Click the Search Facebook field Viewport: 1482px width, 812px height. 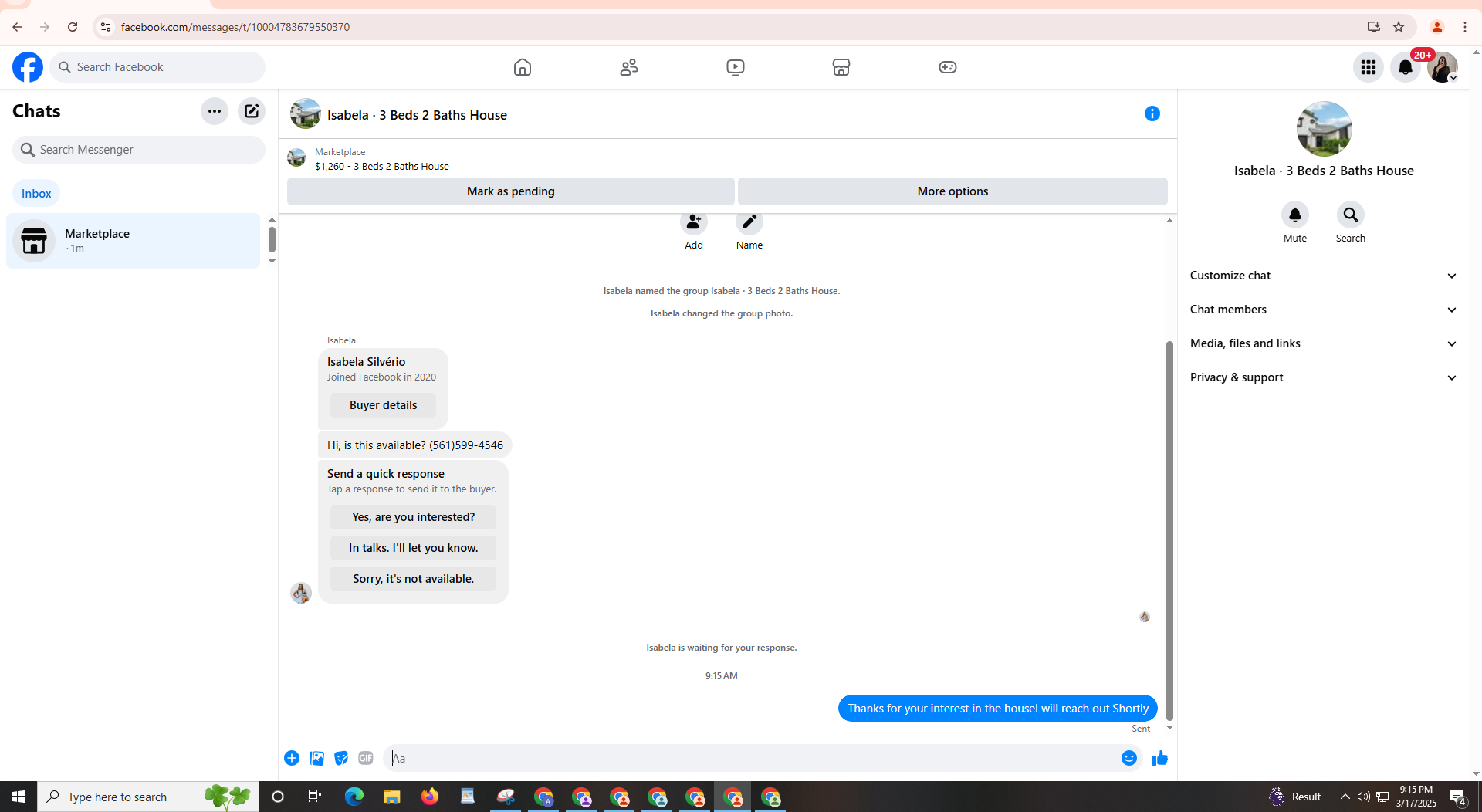pyautogui.click(x=157, y=67)
